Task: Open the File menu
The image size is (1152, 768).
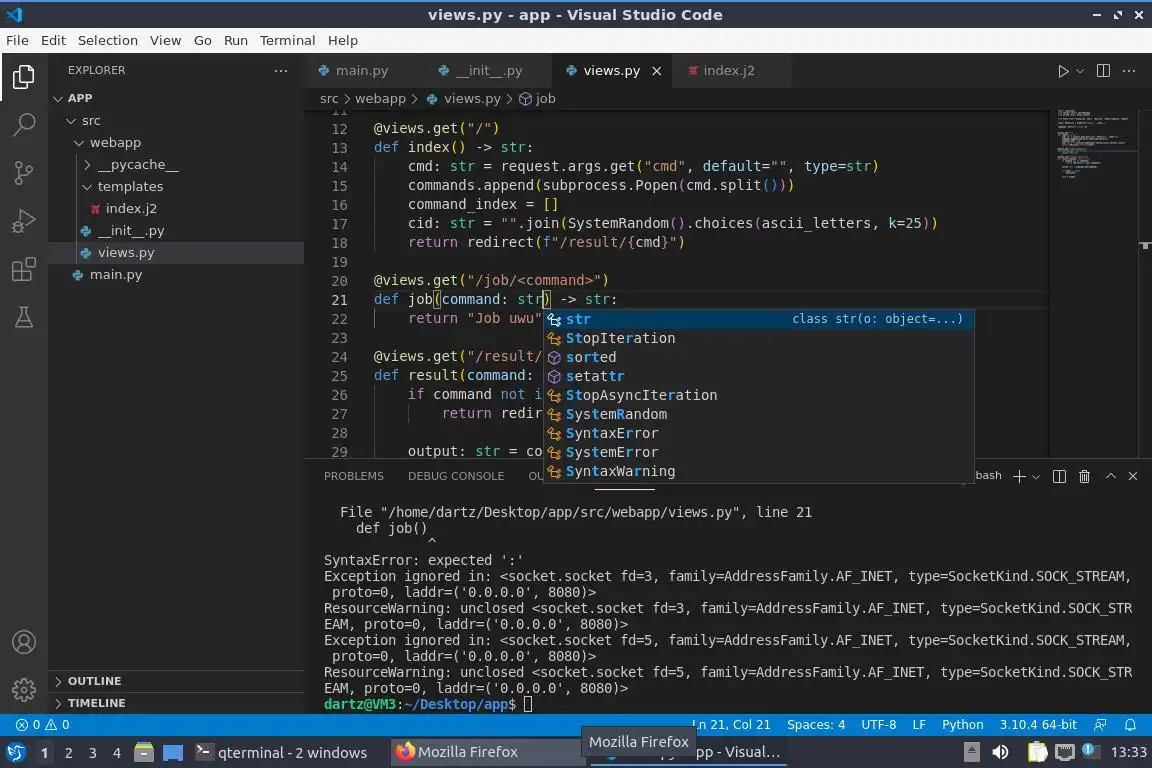Action: [17, 40]
